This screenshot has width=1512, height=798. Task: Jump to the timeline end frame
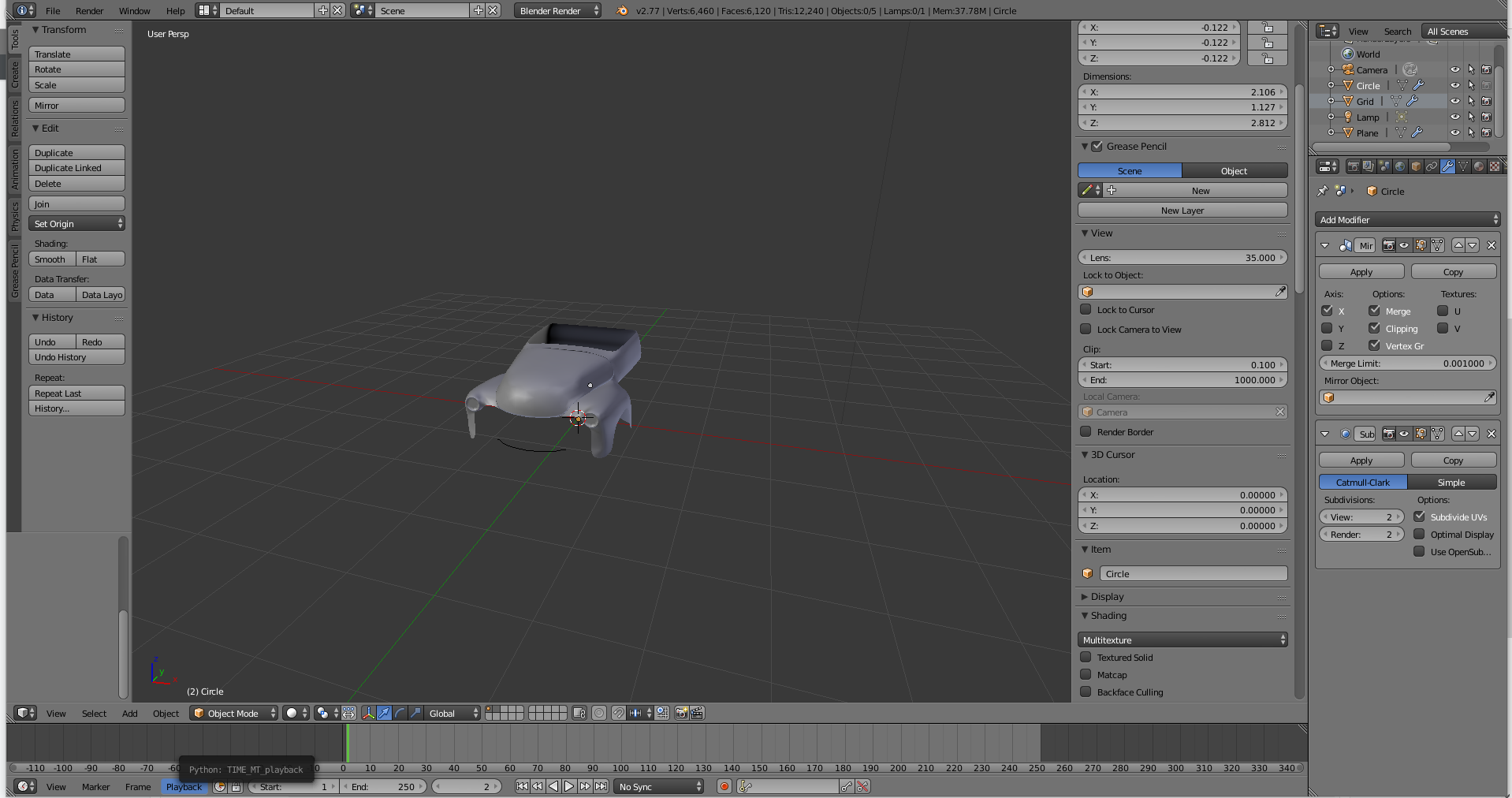601,786
